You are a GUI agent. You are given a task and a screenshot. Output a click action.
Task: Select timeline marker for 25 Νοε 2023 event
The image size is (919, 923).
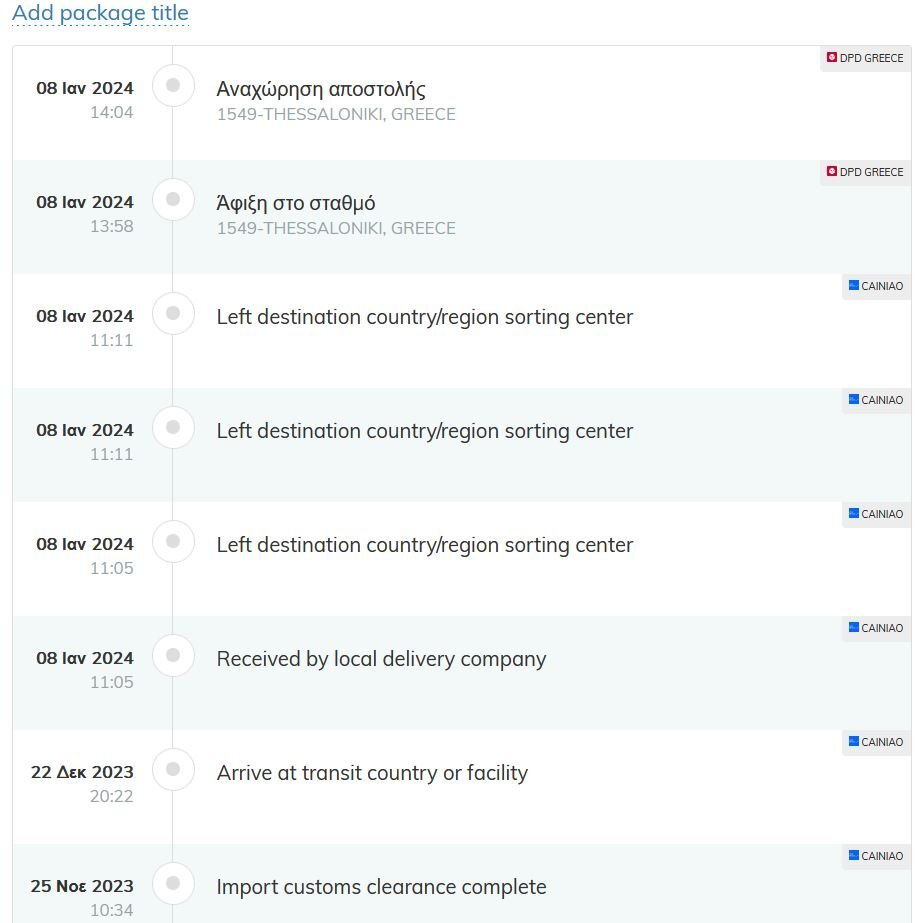[173, 883]
